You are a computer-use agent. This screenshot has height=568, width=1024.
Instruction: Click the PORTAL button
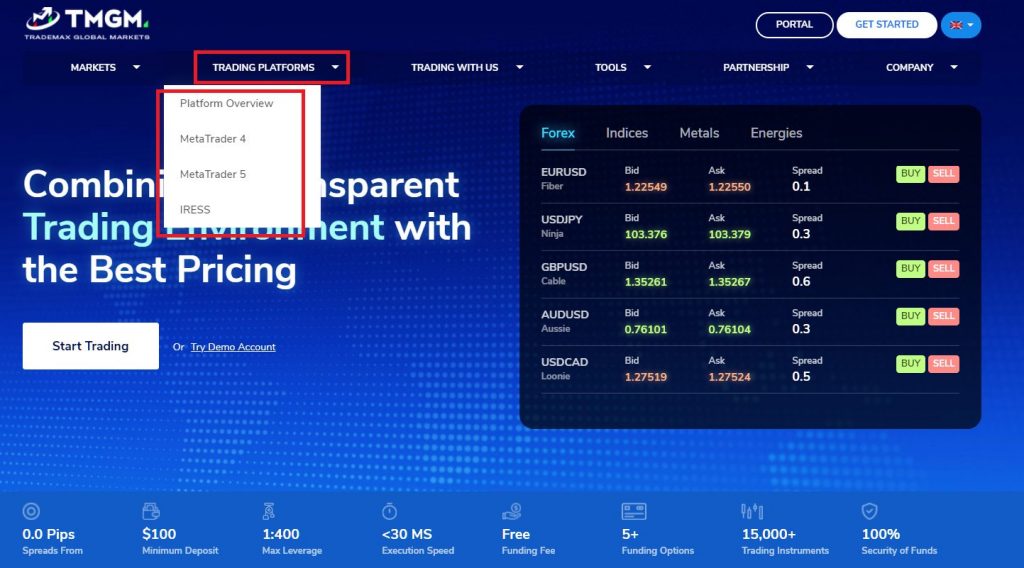click(794, 25)
